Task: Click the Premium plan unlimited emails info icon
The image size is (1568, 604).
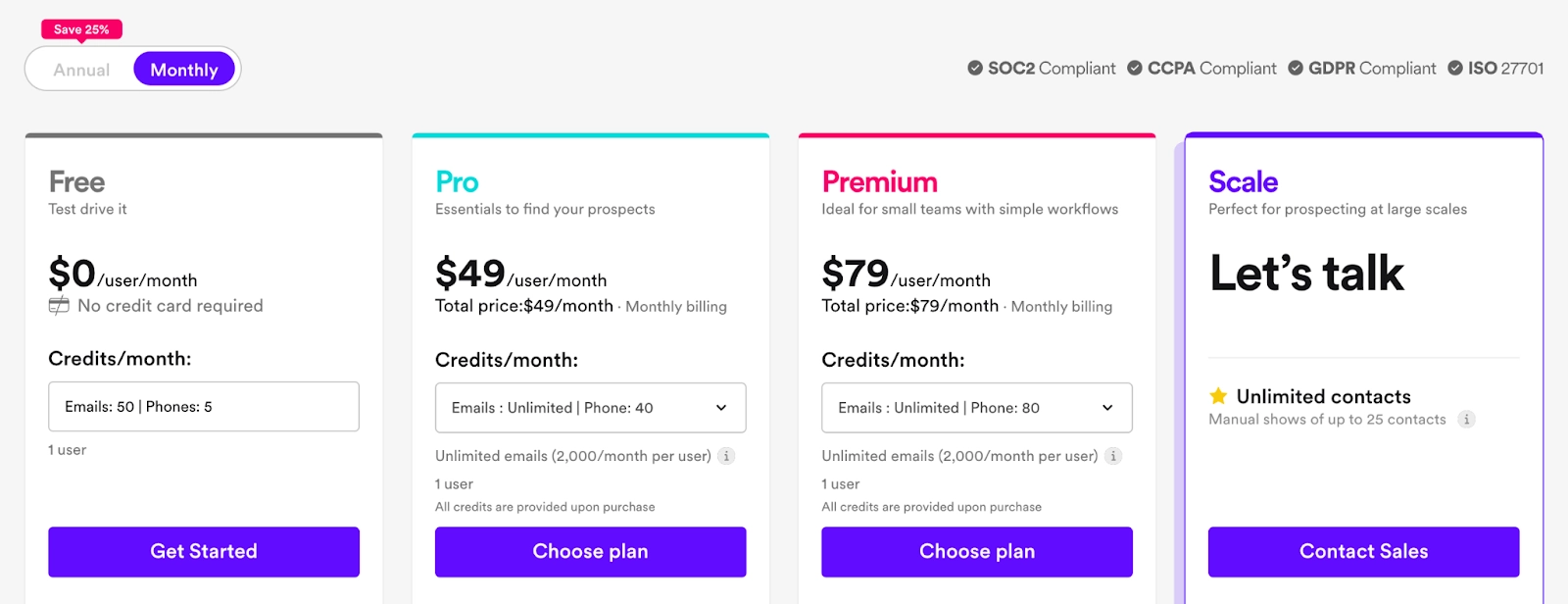Action: tap(1113, 456)
